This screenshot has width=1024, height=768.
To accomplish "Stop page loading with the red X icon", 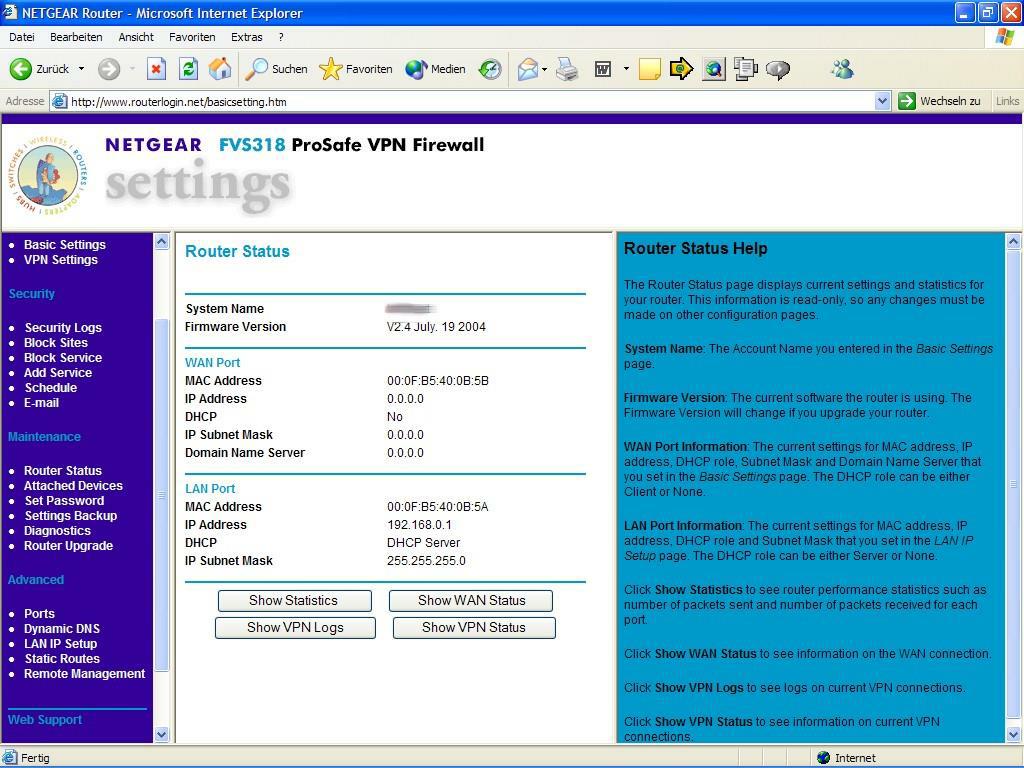I will 156,69.
